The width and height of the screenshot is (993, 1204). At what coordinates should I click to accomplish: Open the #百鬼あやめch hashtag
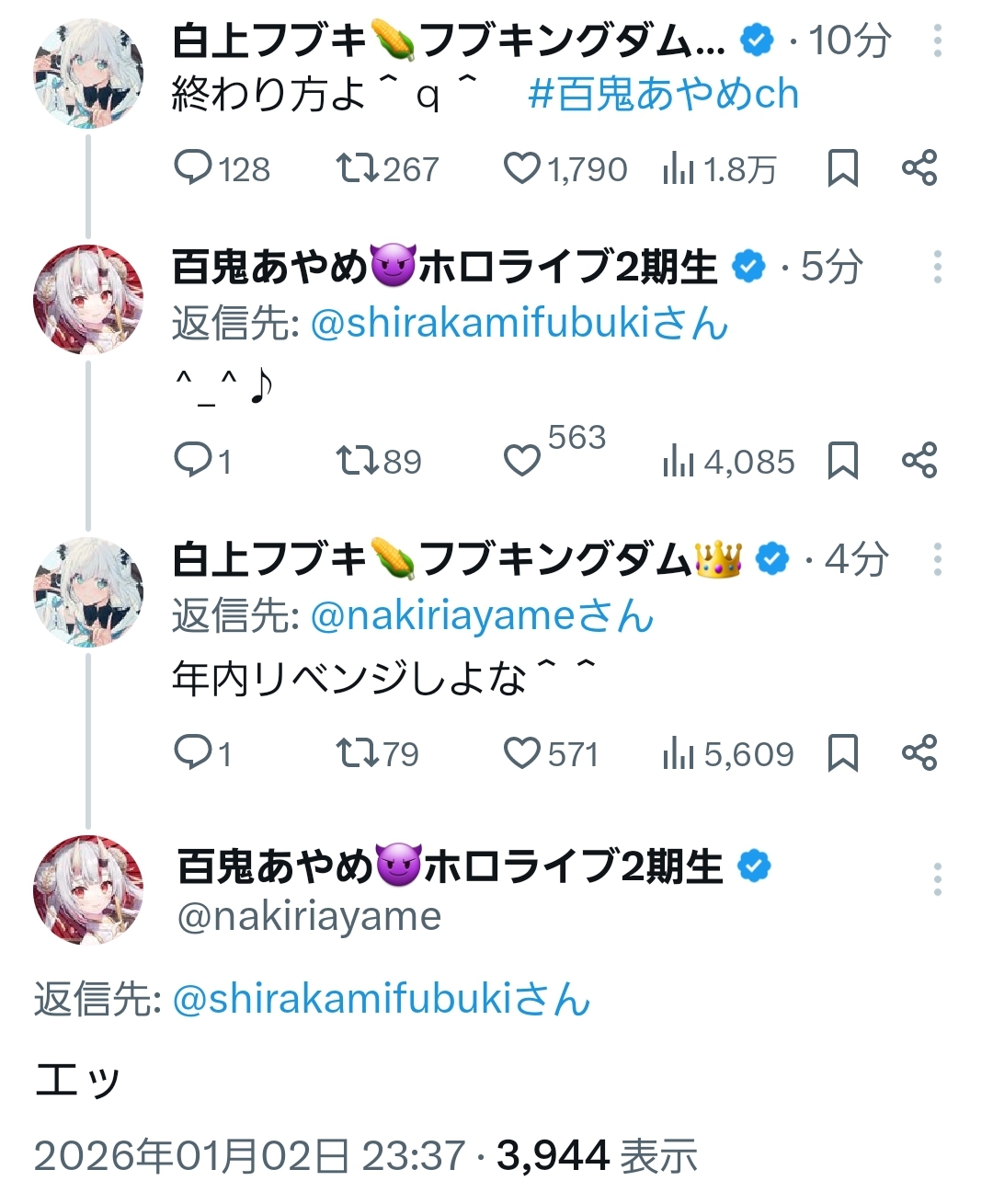[663, 95]
